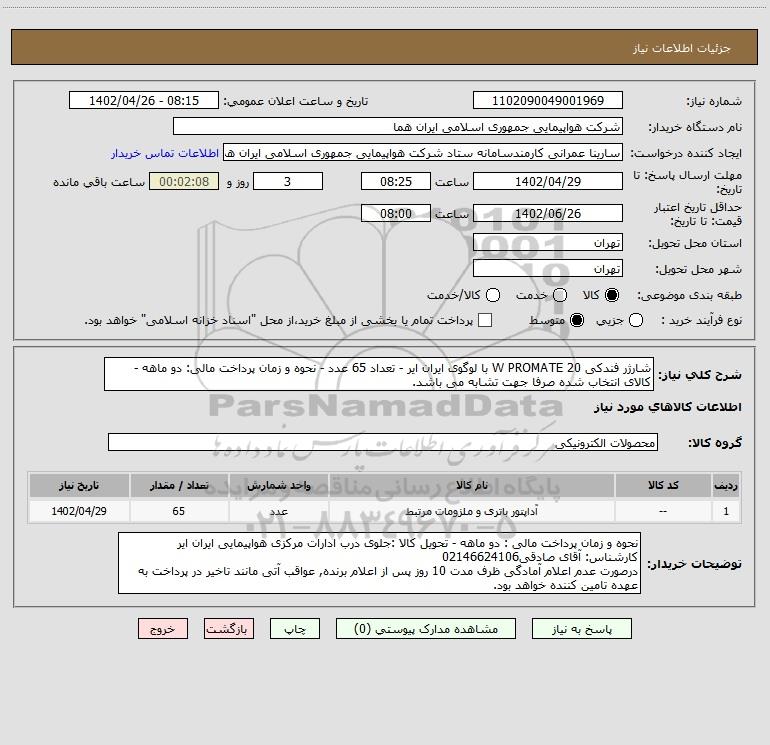Select the خدمت radio button

[x=560, y=295]
